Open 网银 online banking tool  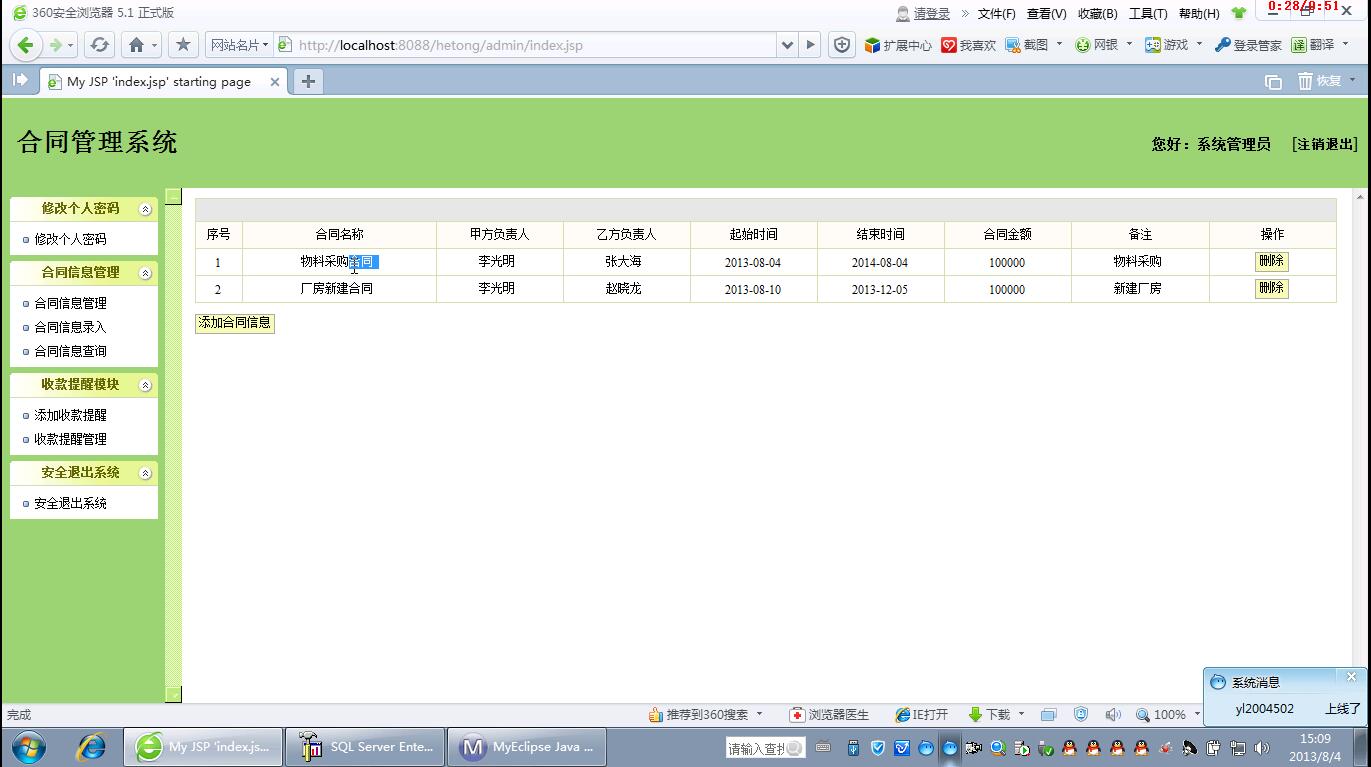(x=1096, y=45)
